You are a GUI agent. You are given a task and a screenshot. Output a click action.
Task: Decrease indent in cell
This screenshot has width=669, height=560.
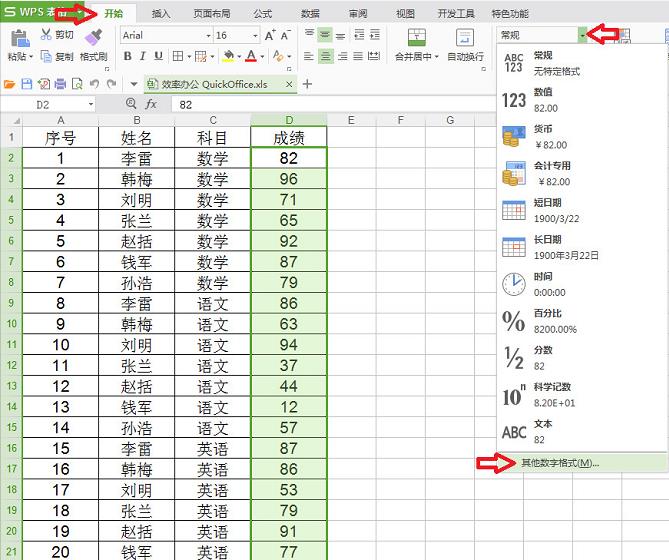[359, 35]
